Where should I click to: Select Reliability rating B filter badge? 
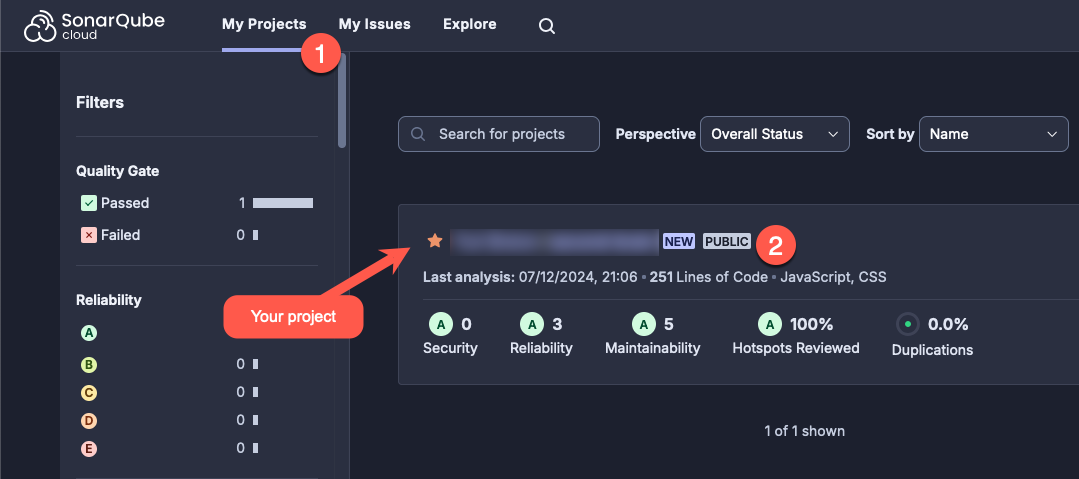(x=88, y=365)
